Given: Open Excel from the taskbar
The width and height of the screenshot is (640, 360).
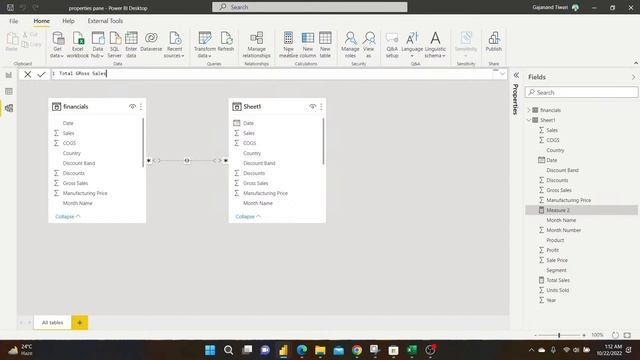Looking at the screenshot, I should coord(412,350).
